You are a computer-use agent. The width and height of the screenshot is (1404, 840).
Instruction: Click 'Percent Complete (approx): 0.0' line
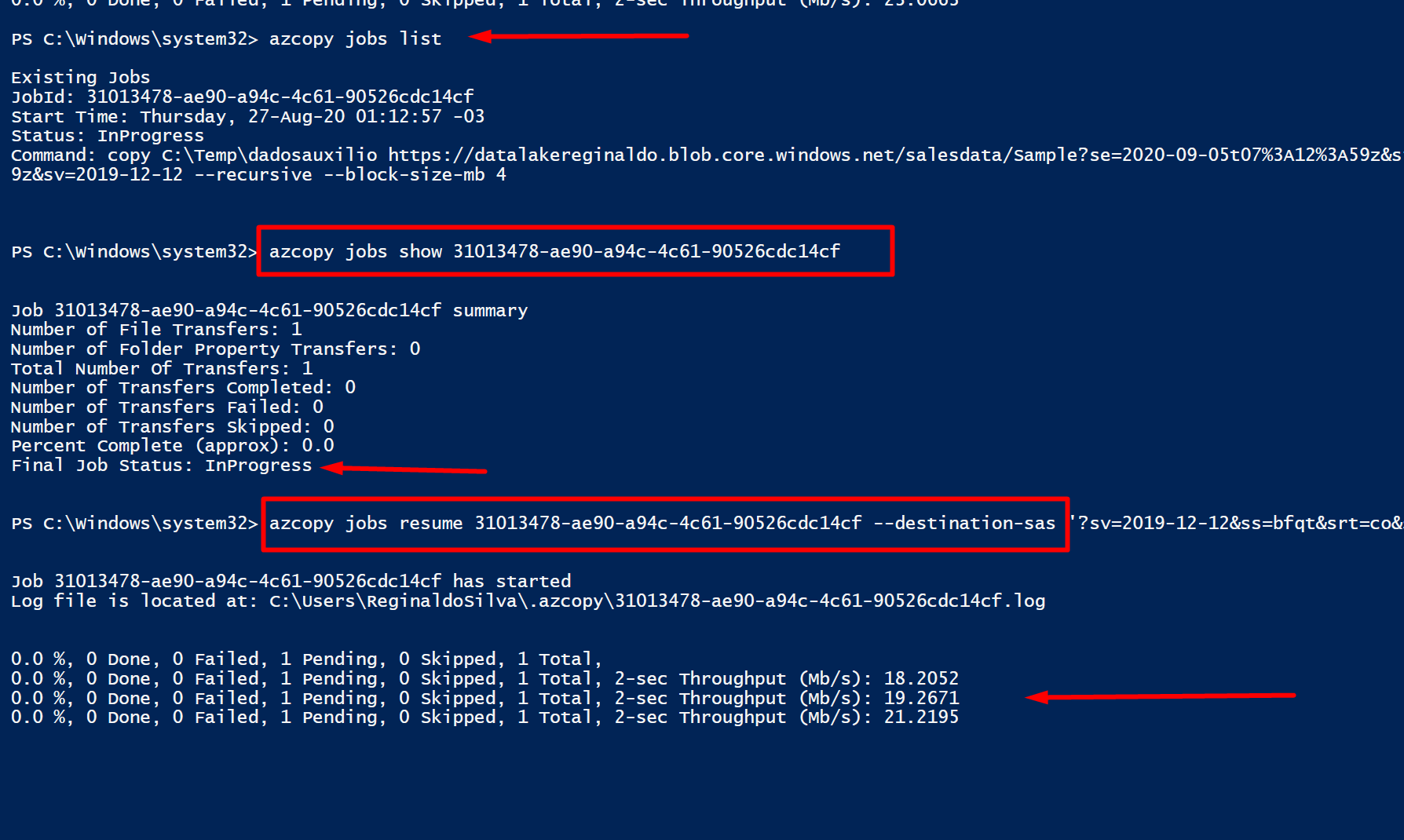tap(173, 445)
